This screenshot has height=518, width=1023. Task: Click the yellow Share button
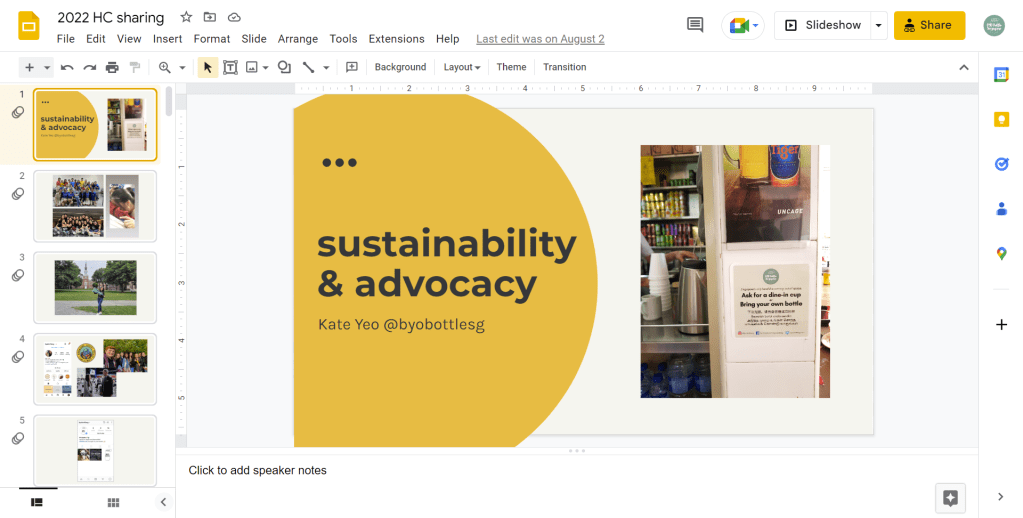click(929, 25)
